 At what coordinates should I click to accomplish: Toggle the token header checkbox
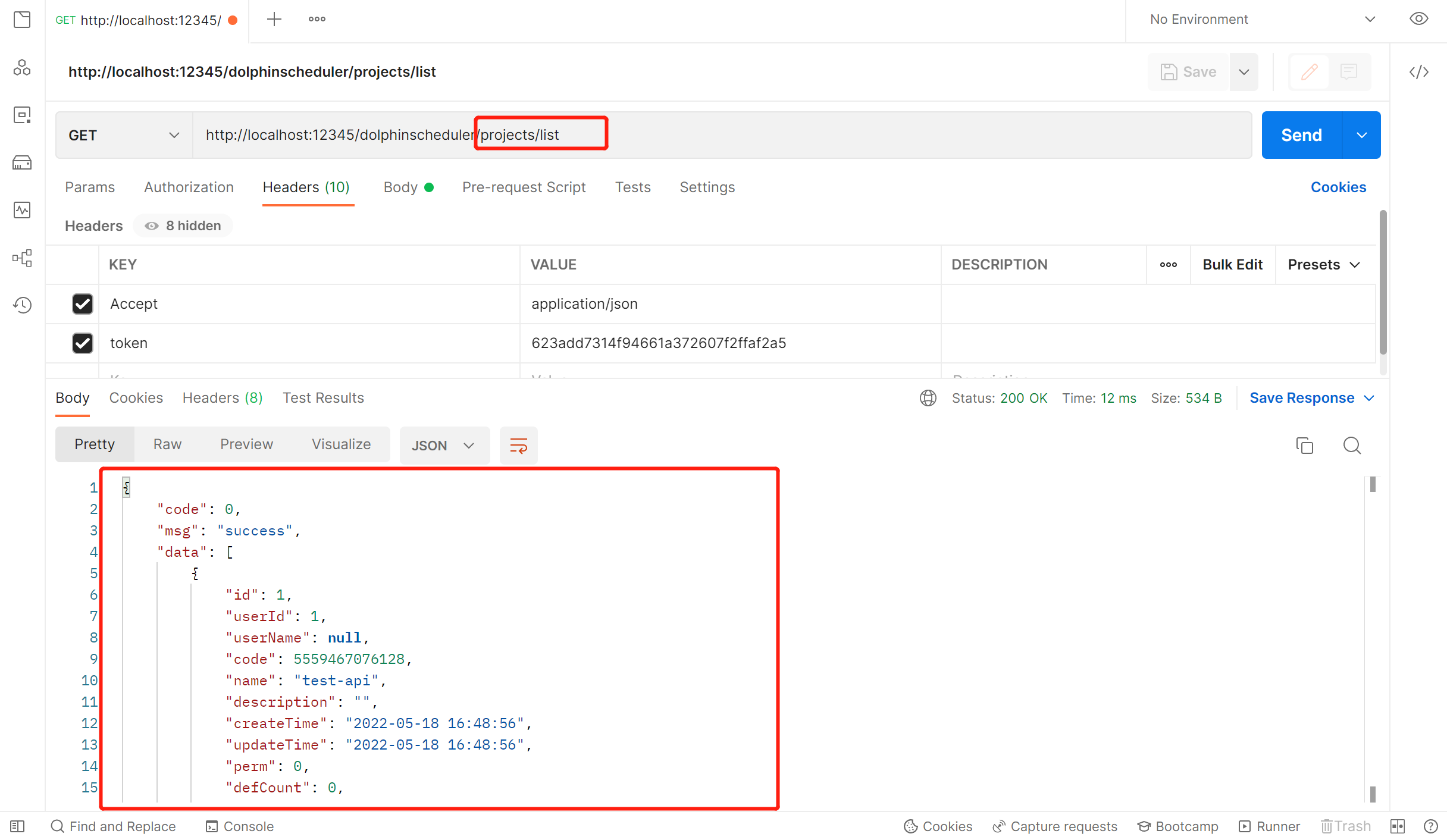coord(82,342)
